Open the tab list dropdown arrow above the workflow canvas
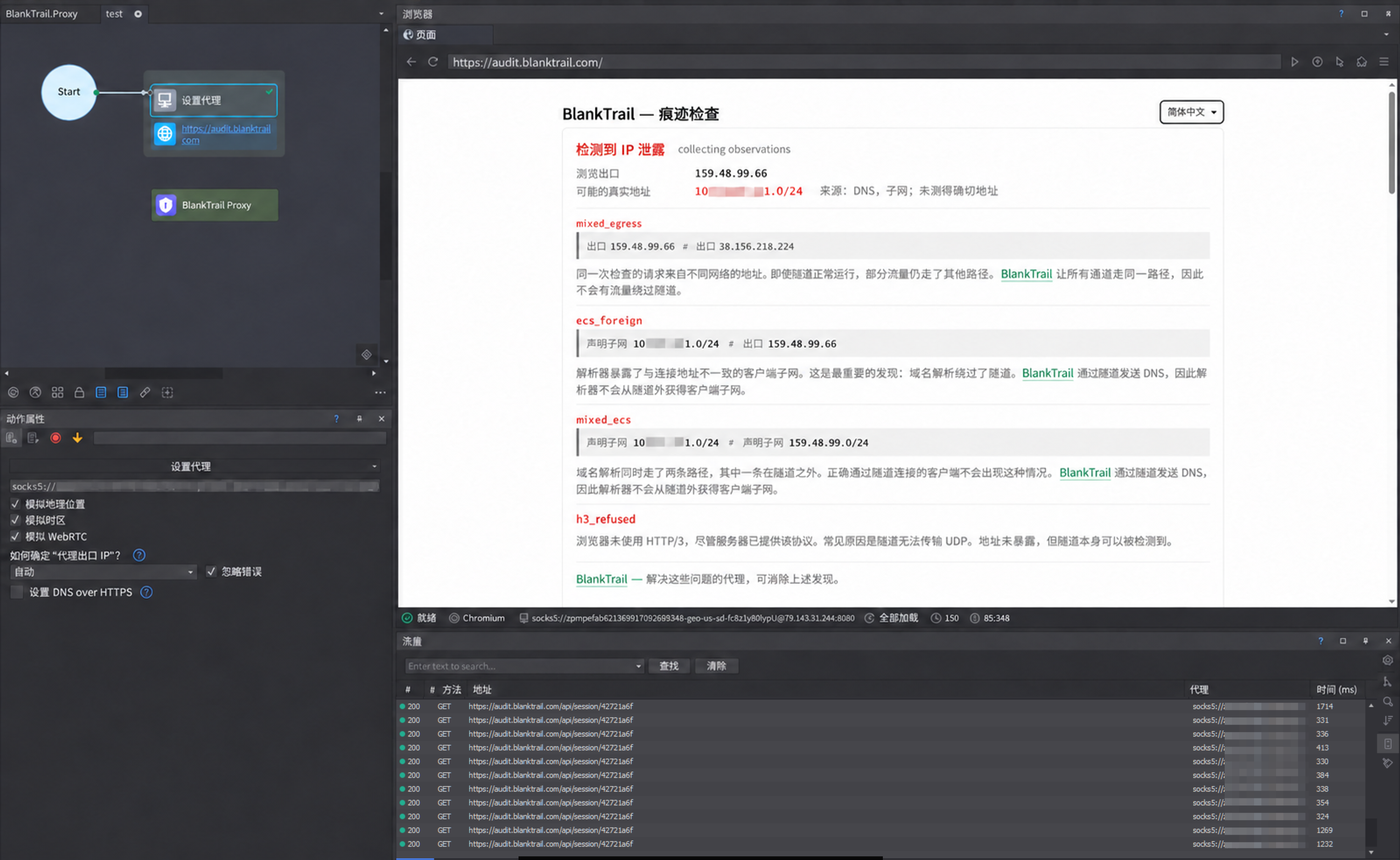 point(381,14)
